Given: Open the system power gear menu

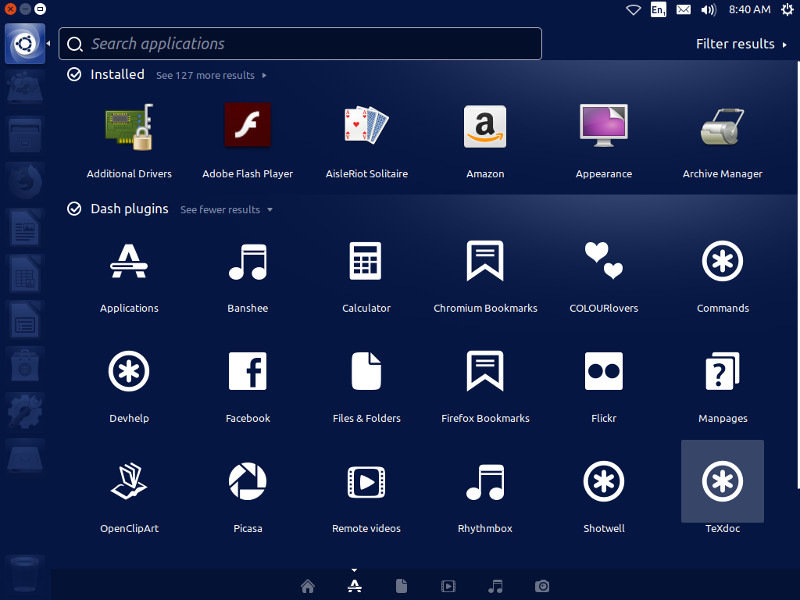Looking at the screenshot, I should click(x=787, y=9).
